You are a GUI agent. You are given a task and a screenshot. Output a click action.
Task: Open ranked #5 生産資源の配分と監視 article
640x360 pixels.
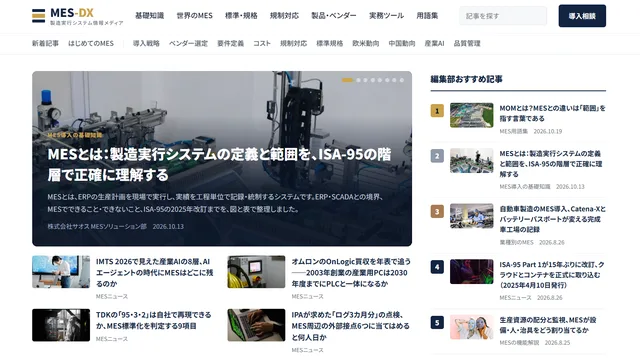pos(548,325)
